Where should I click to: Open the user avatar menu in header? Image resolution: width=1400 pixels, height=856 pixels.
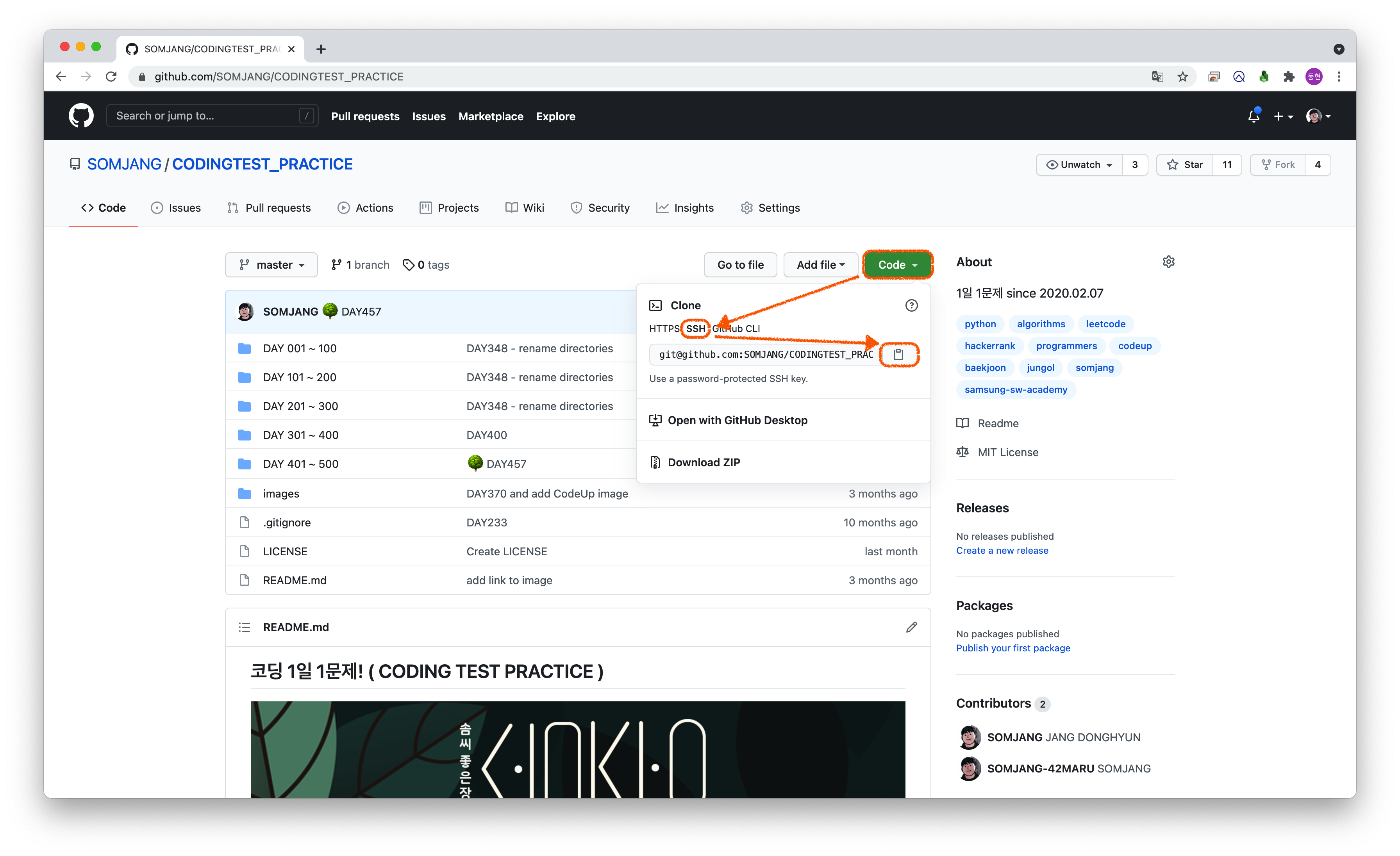point(1318,116)
